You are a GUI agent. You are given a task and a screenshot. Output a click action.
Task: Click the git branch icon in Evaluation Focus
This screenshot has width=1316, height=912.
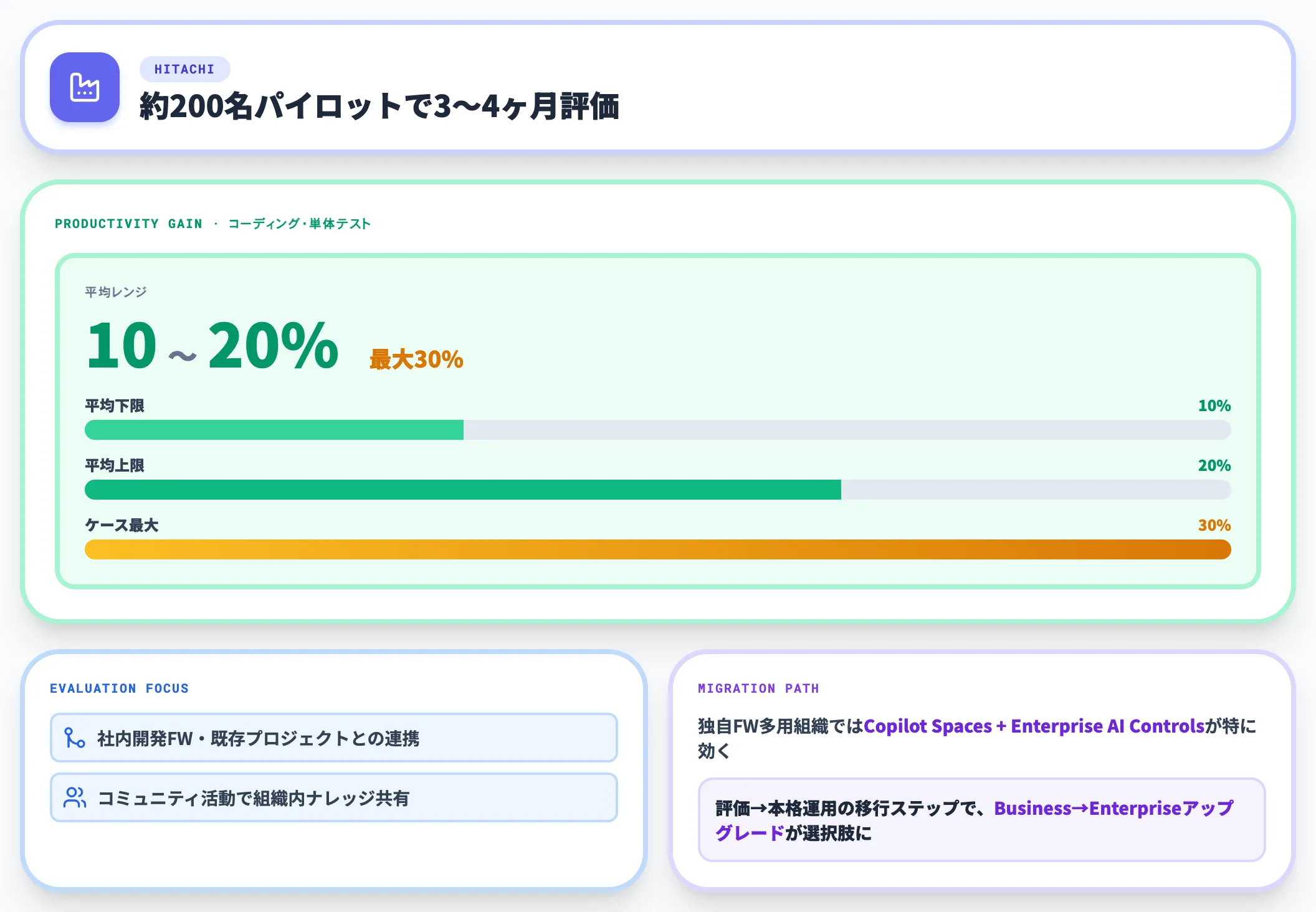[75, 738]
